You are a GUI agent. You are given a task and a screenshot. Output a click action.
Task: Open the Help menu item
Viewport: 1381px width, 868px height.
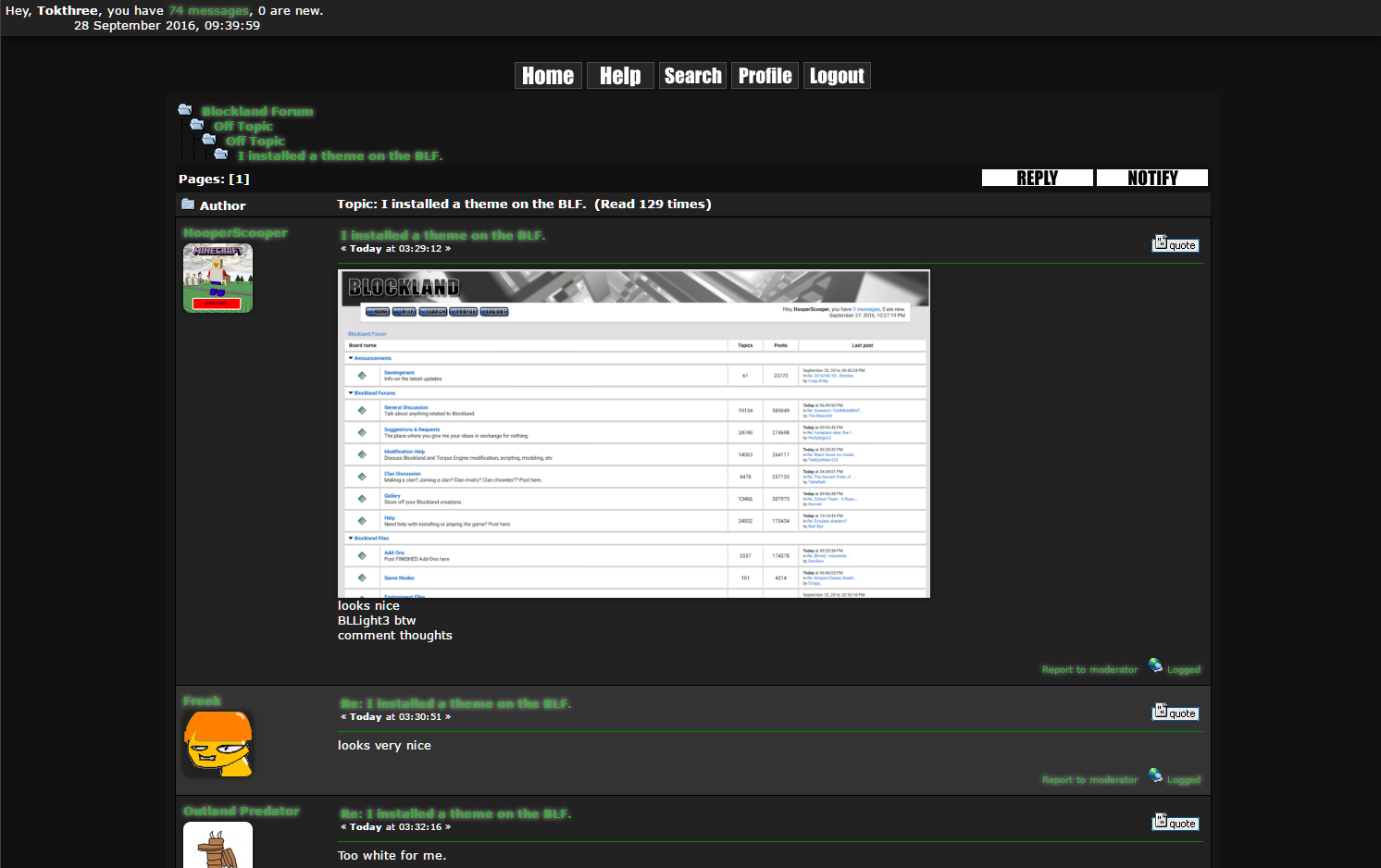(x=620, y=76)
